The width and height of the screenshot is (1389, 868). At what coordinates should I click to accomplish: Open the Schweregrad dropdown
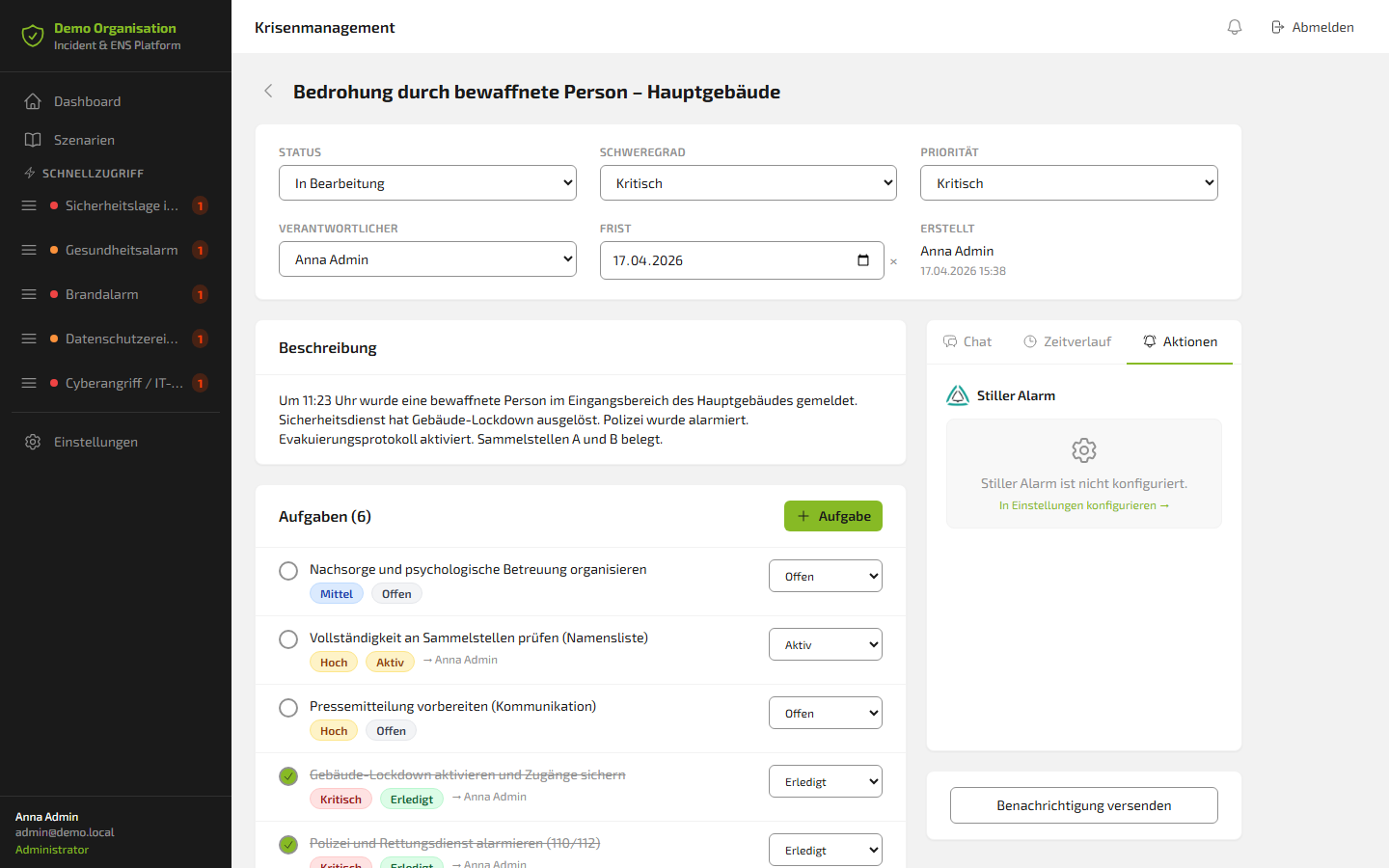point(749,183)
